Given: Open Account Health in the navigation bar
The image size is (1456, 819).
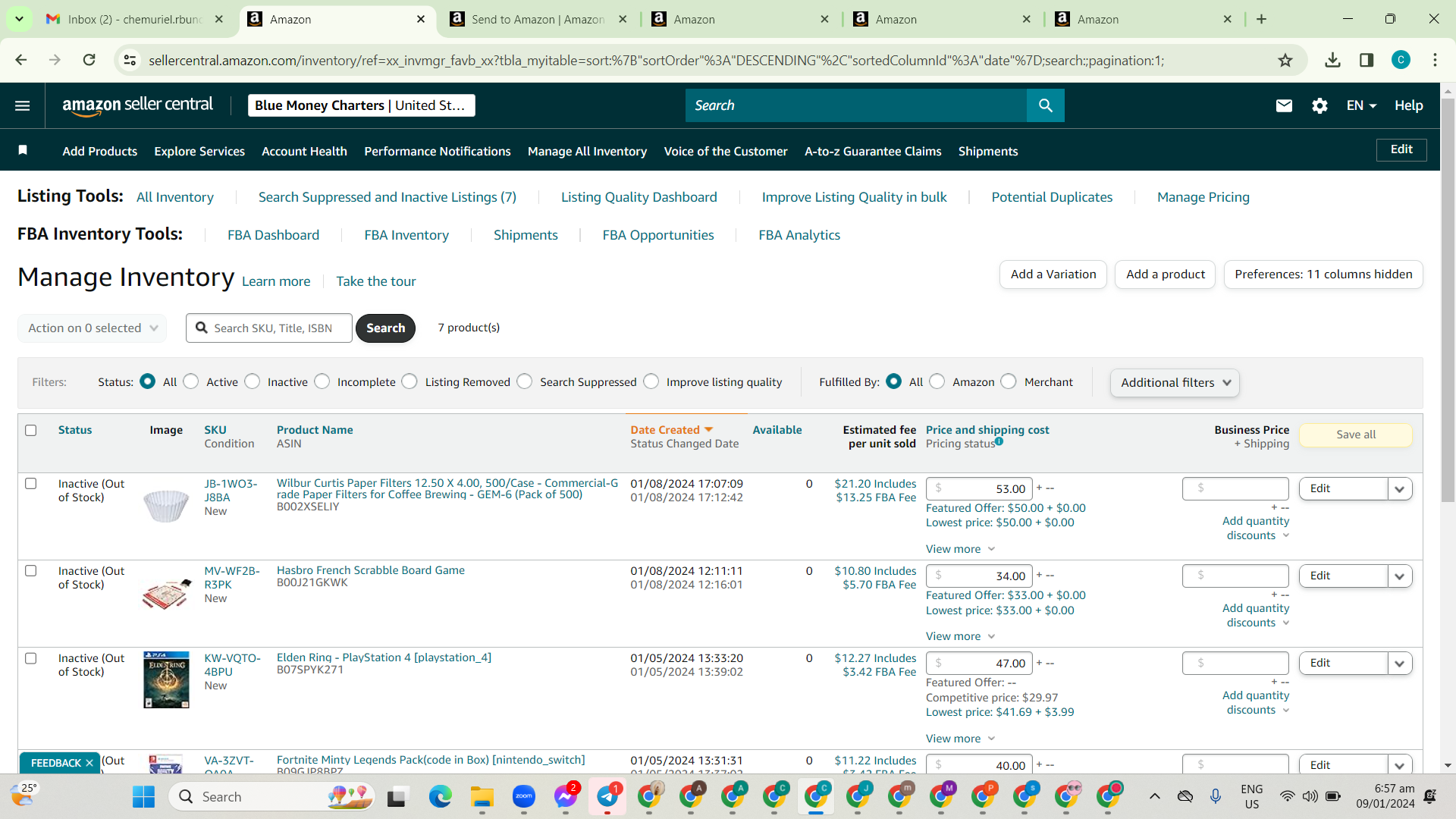Looking at the screenshot, I should (x=304, y=151).
